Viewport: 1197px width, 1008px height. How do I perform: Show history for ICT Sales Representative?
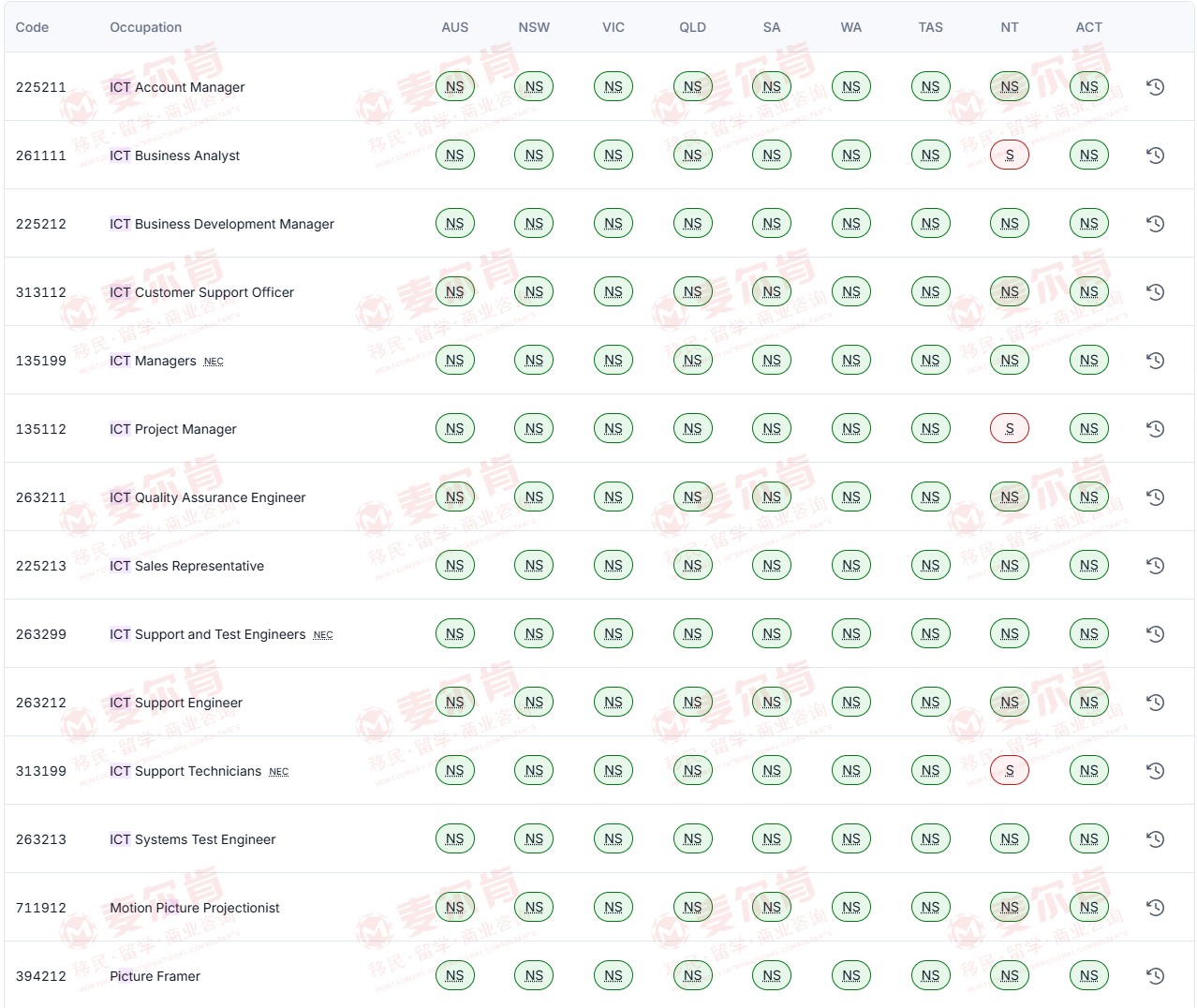pos(1155,566)
